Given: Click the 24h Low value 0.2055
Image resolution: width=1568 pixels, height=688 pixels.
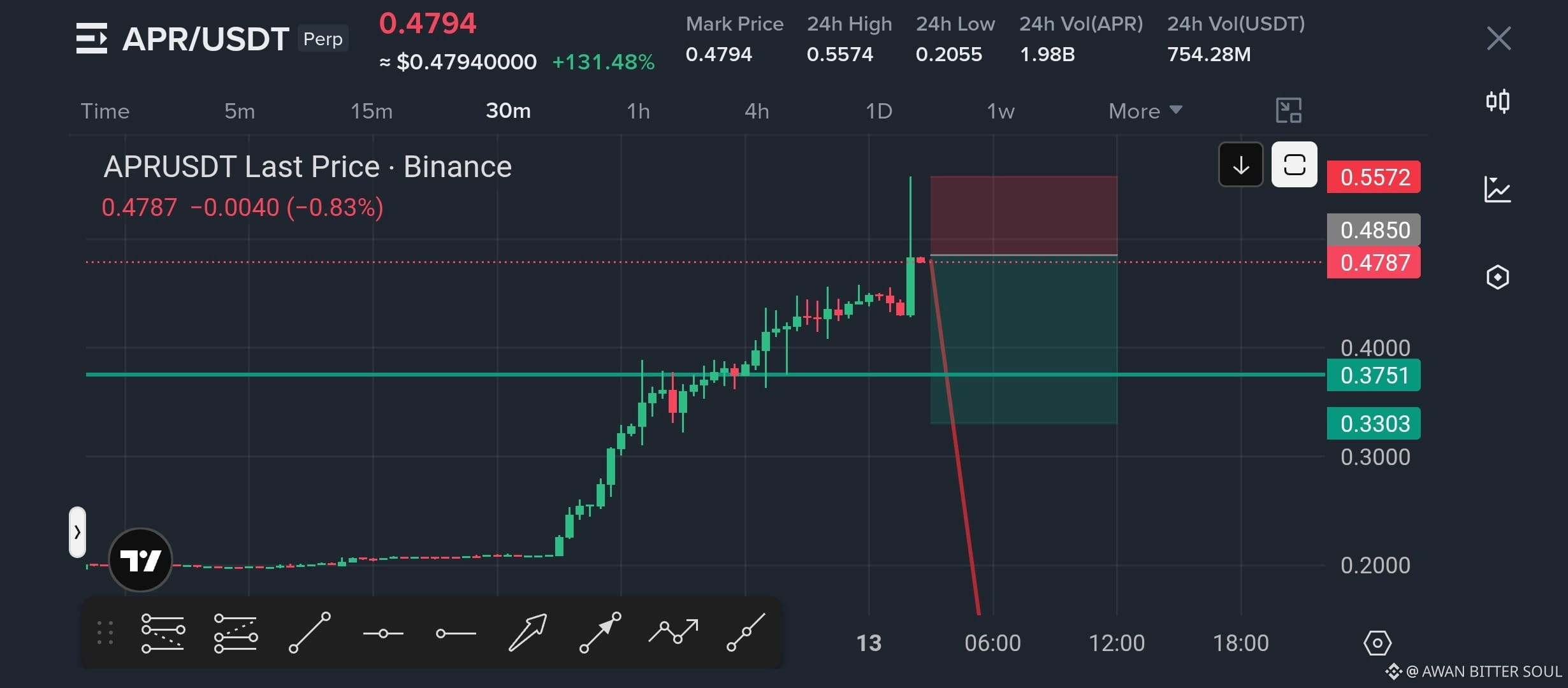Looking at the screenshot, I should pyautogui.click(x=949, y=54).
